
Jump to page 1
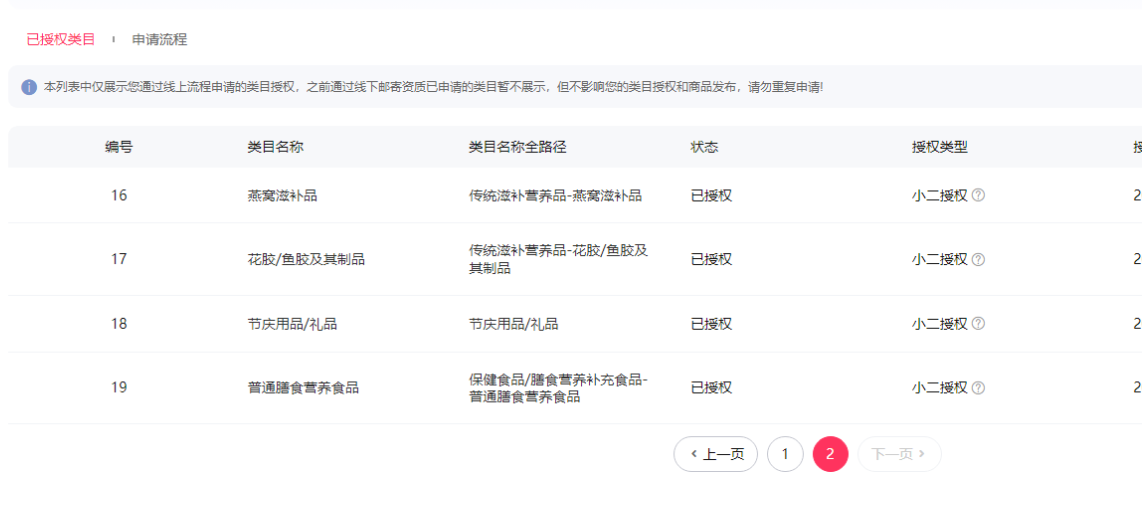pyautogui.click(x=785, y=454)
